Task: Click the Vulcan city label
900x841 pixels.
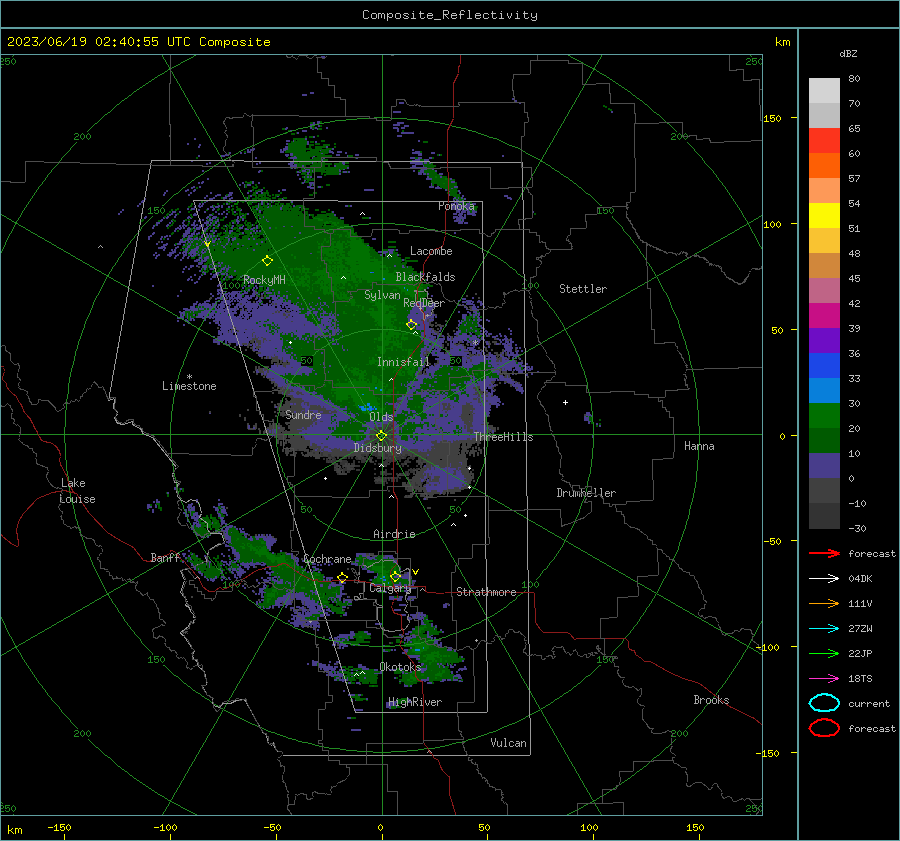Action: 508,743
